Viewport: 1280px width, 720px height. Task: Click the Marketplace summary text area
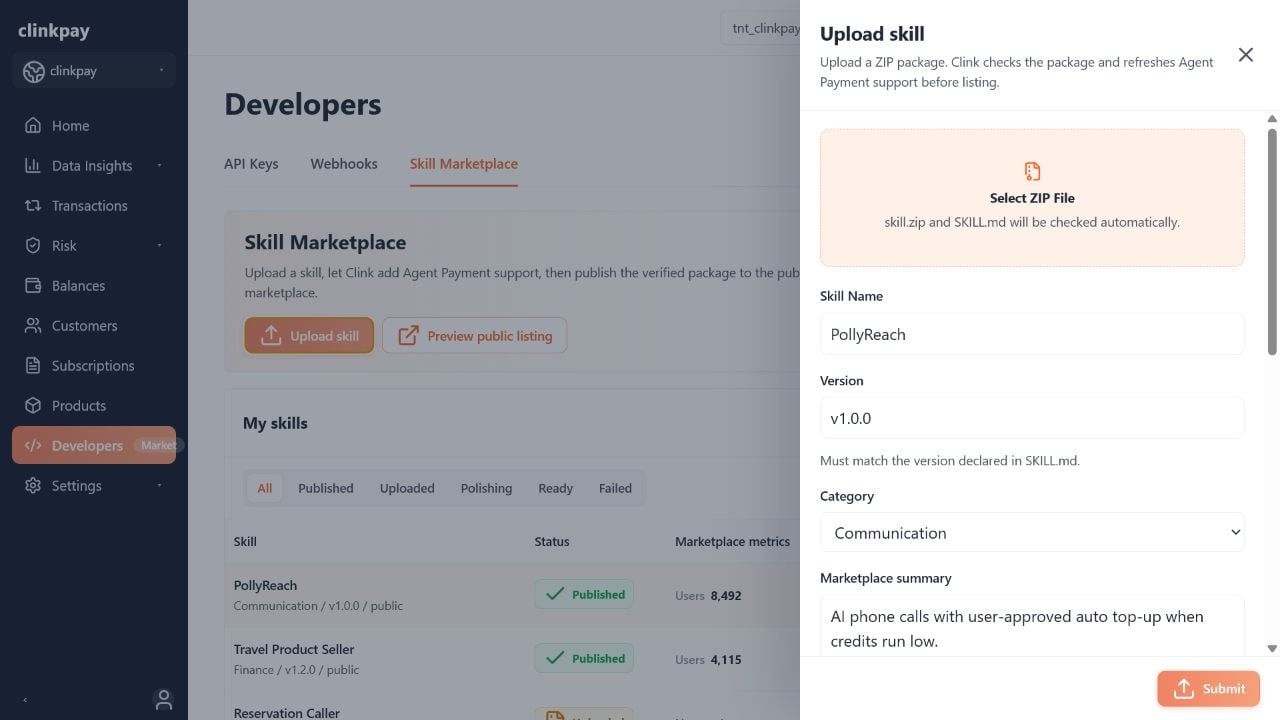tap(1032, 627)
